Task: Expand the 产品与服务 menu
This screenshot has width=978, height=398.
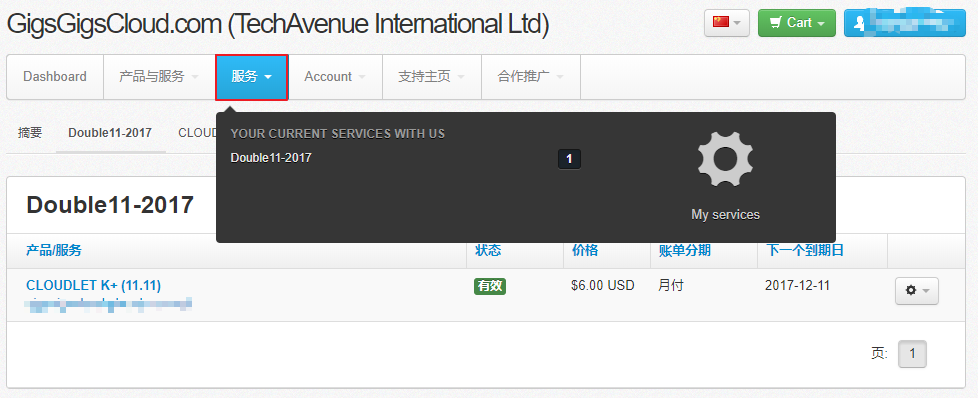Action: click(x=159, y=77)
